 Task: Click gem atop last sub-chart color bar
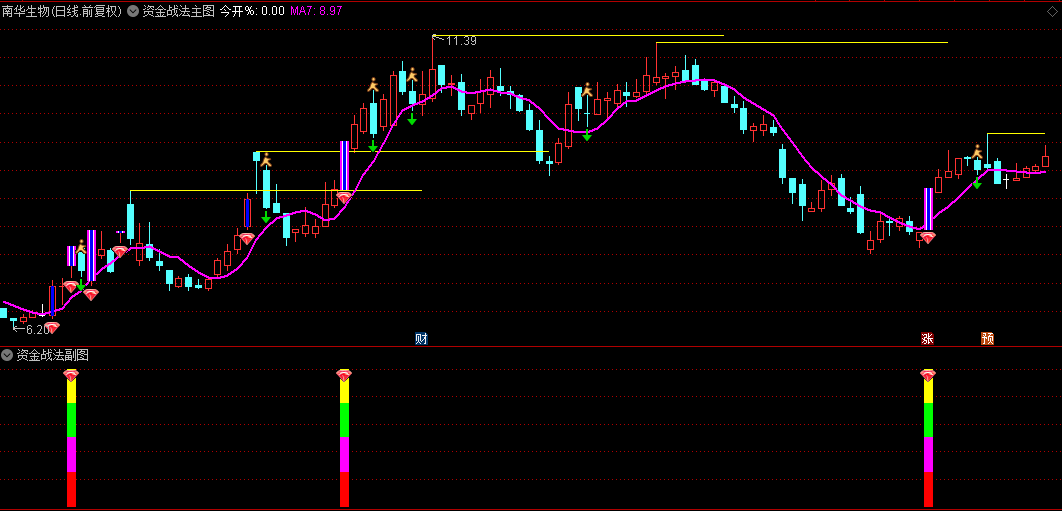click(x=928, y=375)
